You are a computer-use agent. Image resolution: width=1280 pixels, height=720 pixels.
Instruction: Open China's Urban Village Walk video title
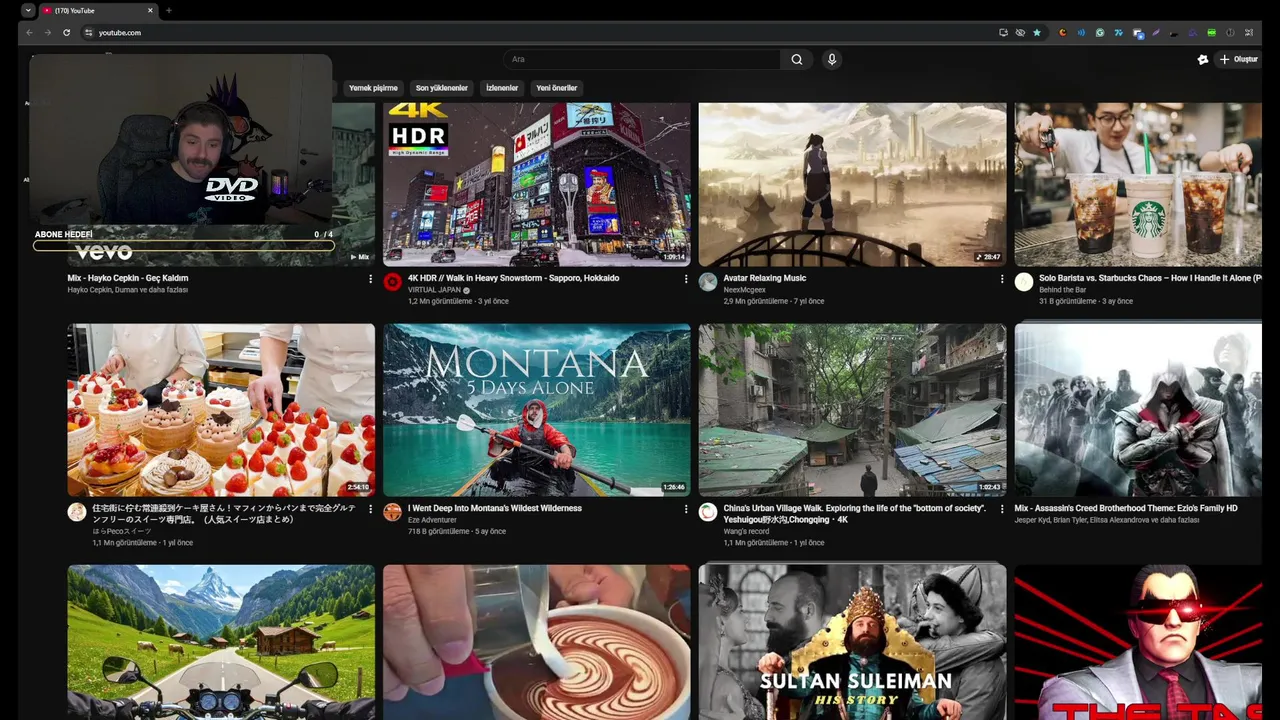855,513
